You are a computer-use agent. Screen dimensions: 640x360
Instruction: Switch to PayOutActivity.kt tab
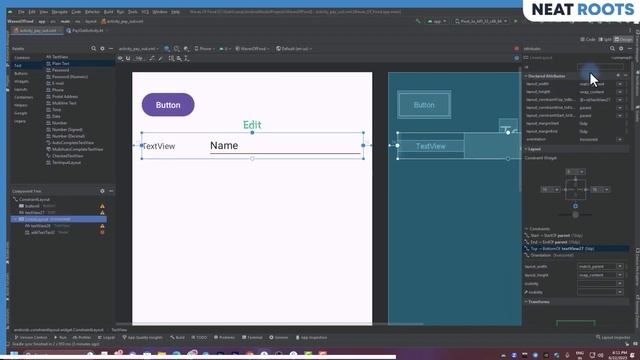pyautogui.click(x=85, y=31)
